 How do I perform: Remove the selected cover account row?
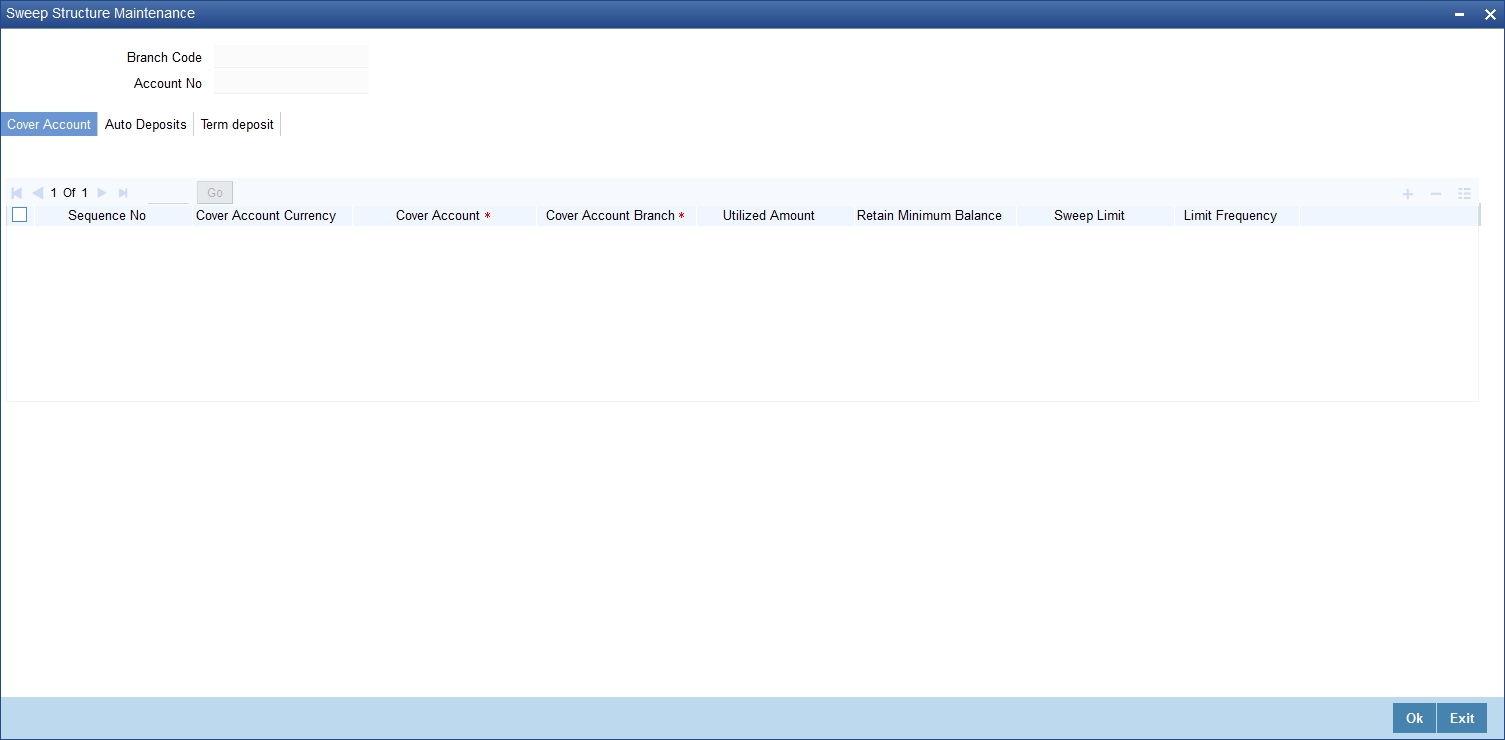pyautogui.click(x=1435, y=192)
